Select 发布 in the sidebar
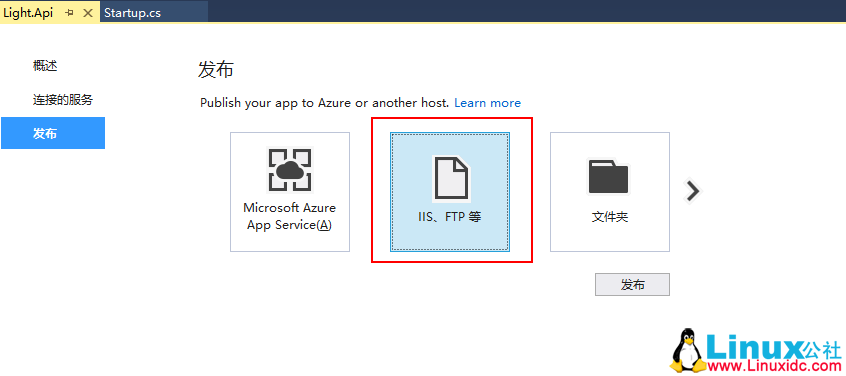Viewport: 846px width, 376px height. pyautogui.click(x=53, y=133)
